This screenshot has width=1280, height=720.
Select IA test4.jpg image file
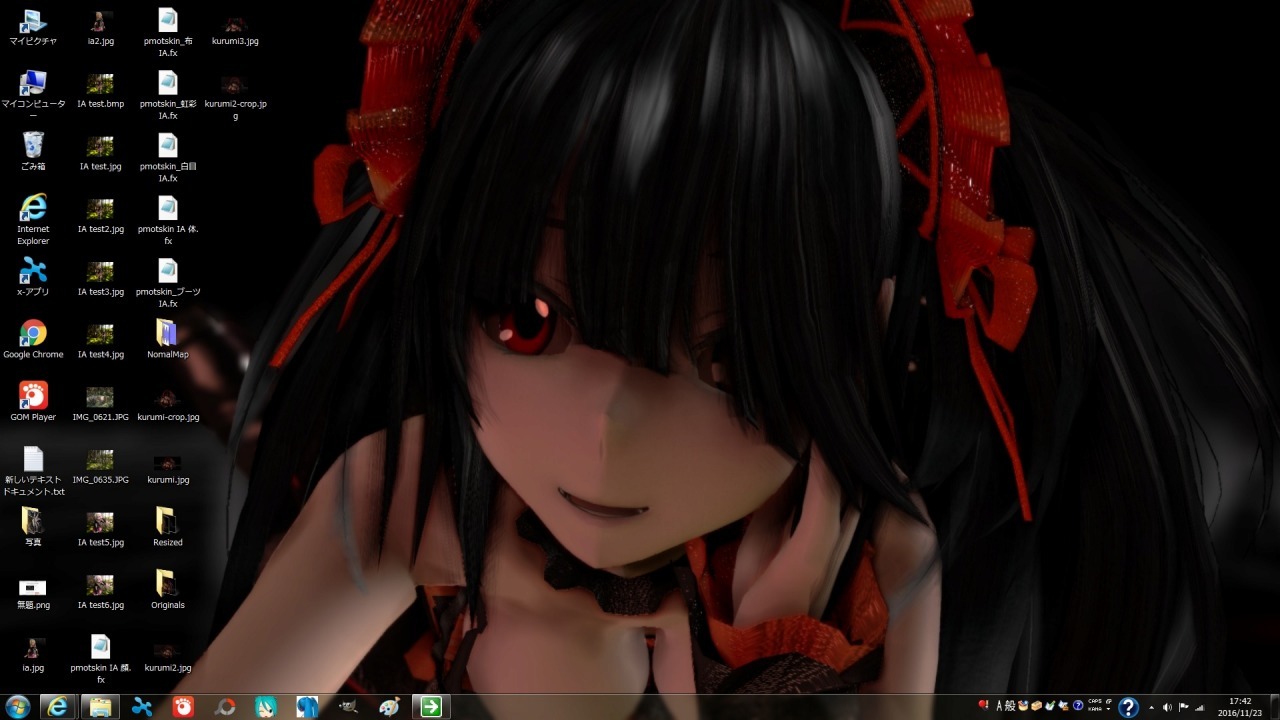[x=100, y=340]
